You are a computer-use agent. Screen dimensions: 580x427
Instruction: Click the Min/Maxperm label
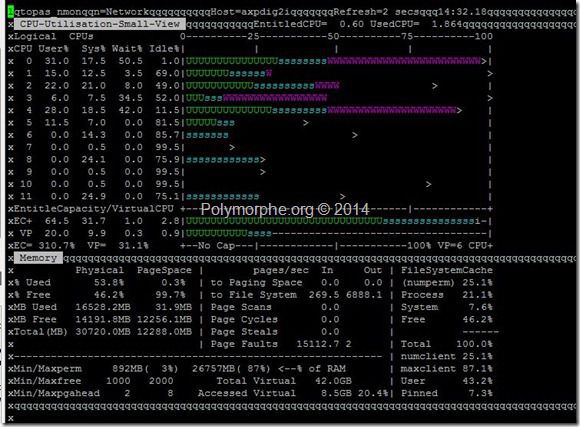coord(47,369)
